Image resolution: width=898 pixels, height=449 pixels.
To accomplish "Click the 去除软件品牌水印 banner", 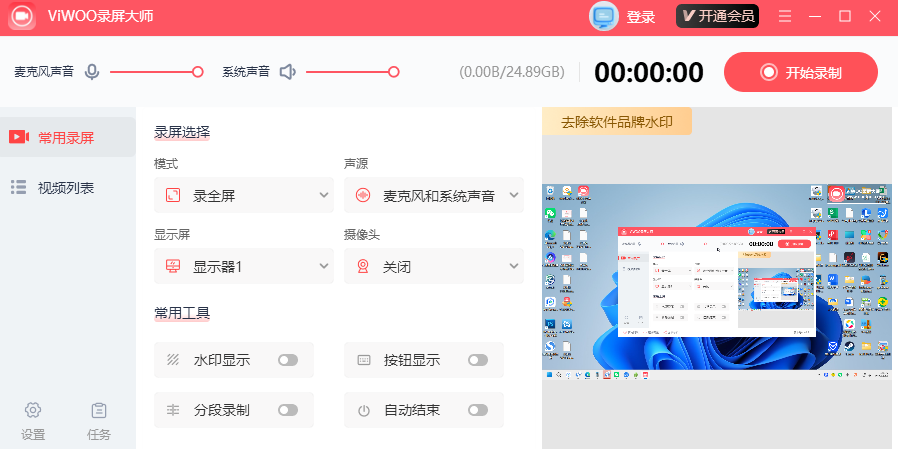I will click(617, 121).
